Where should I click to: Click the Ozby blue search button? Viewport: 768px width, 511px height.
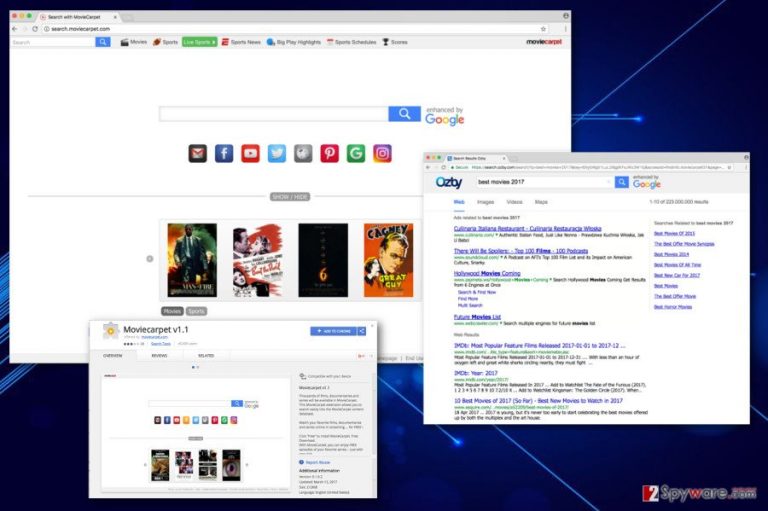(622, 182)
